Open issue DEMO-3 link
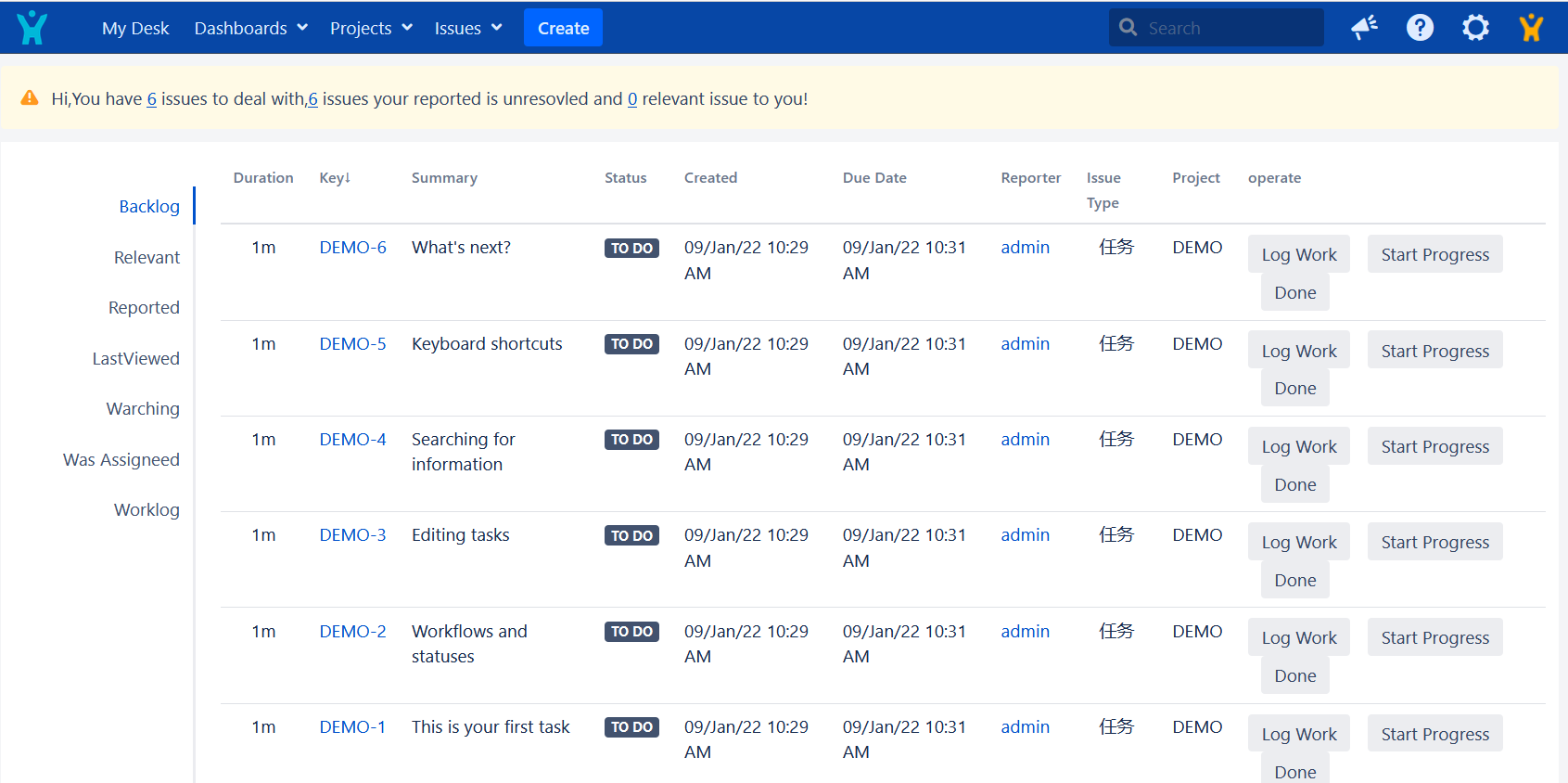The image size is (1568, 783). point(352,534)
